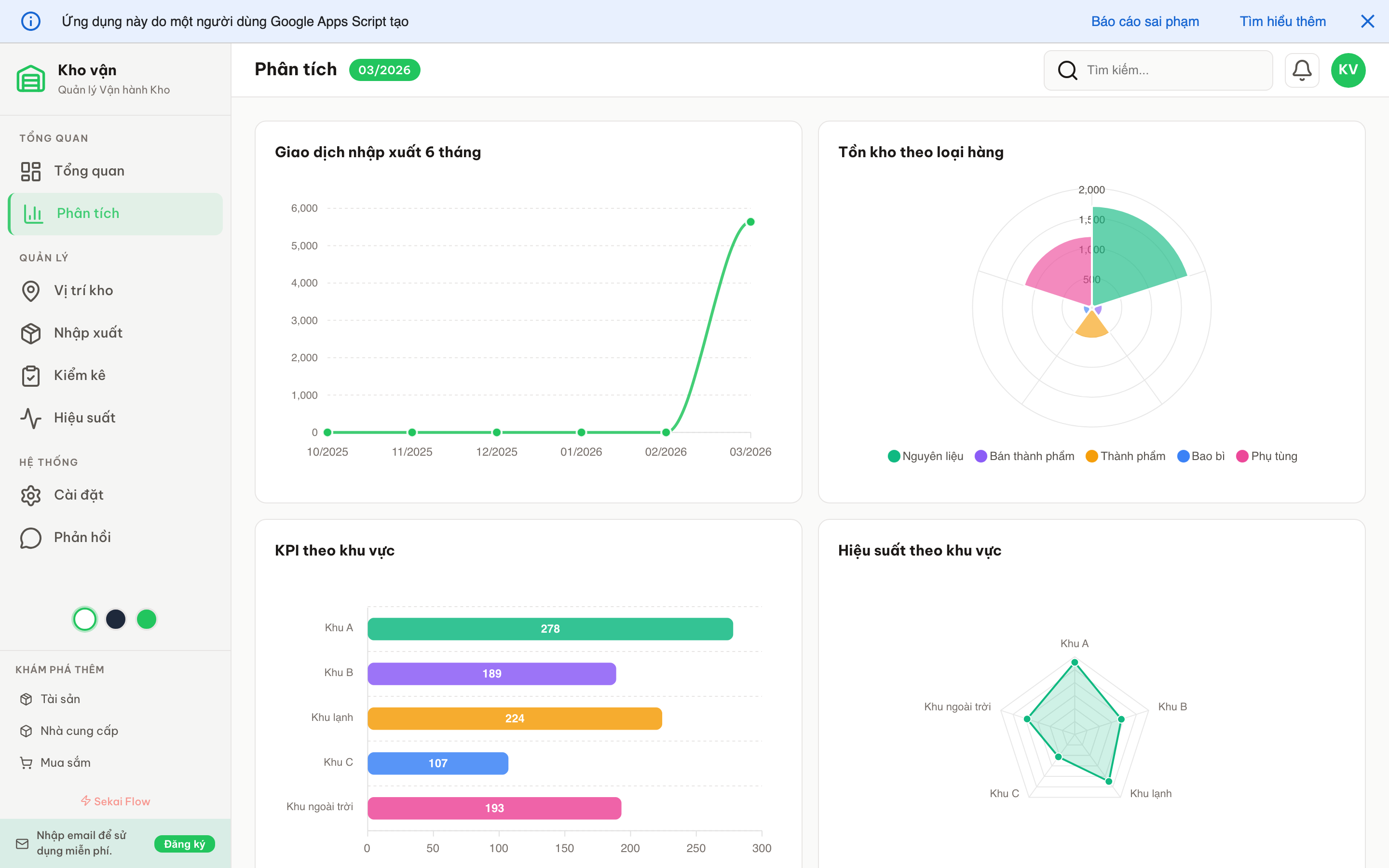
Task: Select the white light theme circle
Action: 85,619
